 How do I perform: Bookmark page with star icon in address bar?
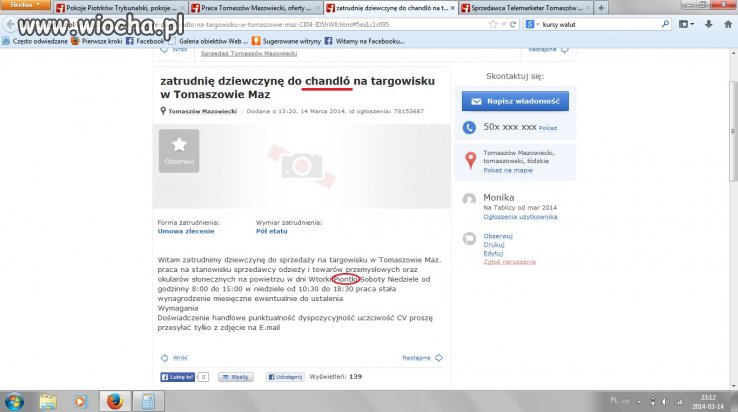493,24
